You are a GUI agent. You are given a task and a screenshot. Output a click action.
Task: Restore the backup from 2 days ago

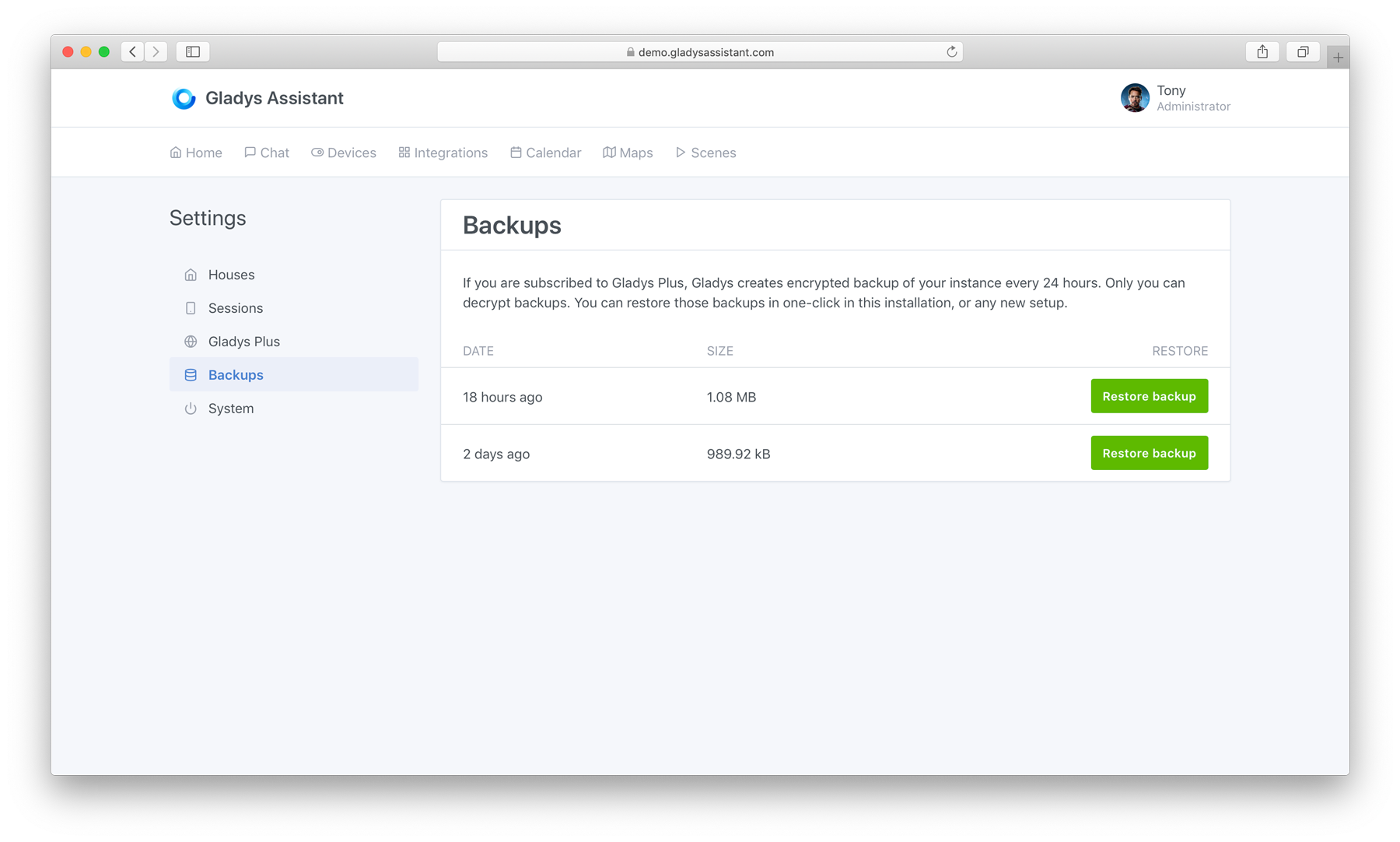point(1149,453)
